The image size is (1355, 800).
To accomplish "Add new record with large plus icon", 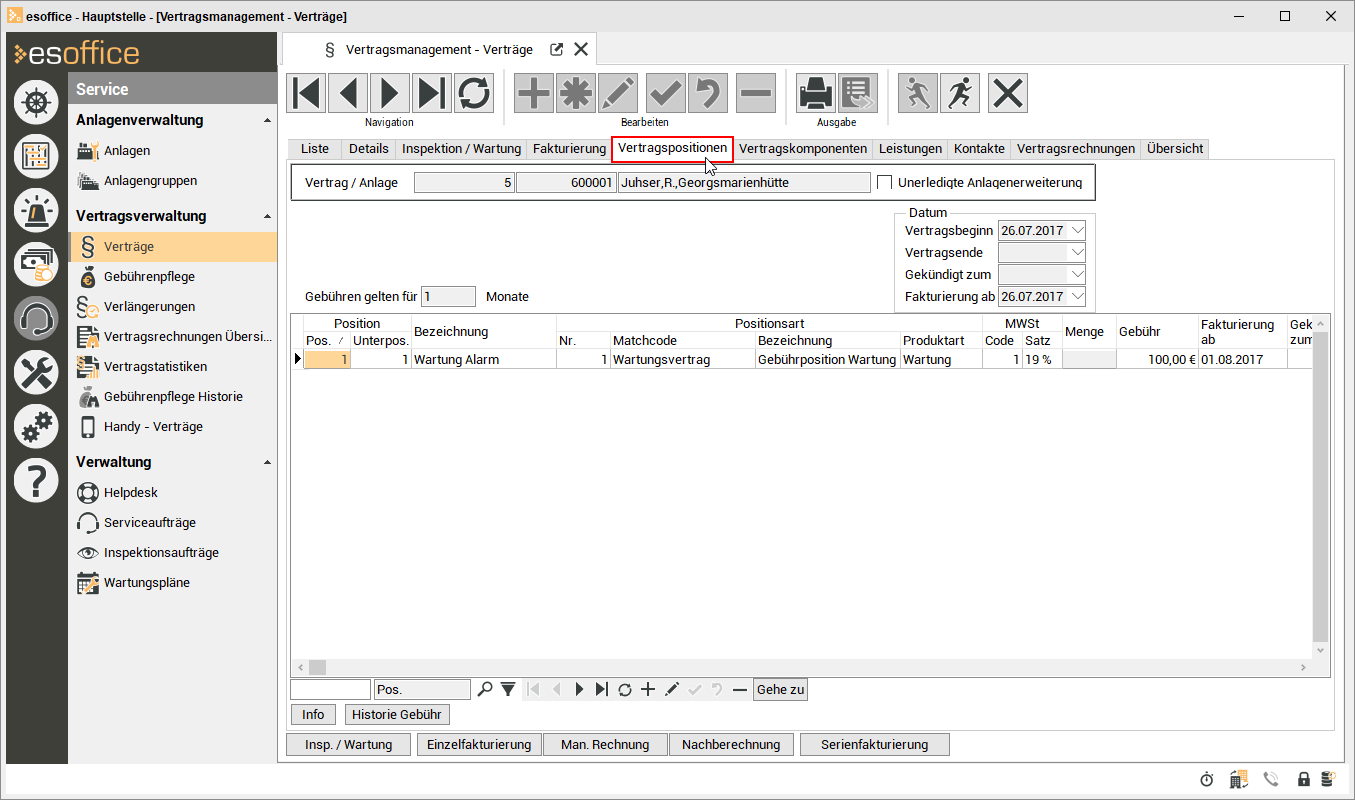I will [x=534, y=93].
